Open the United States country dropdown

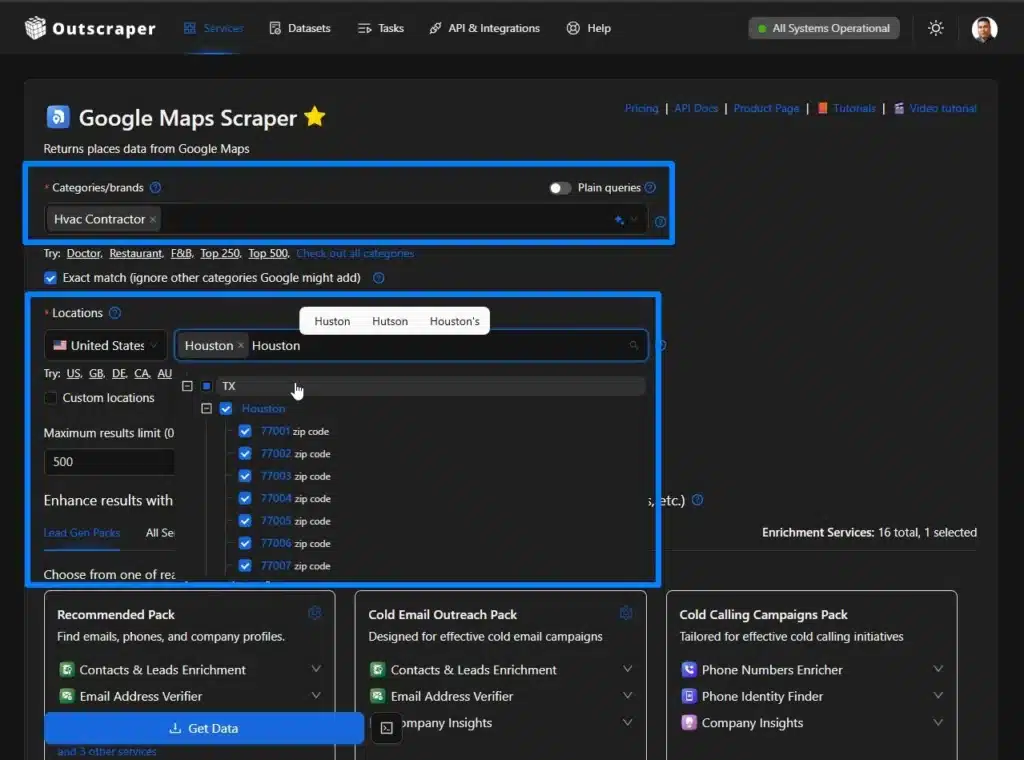(x=106, y=346)
